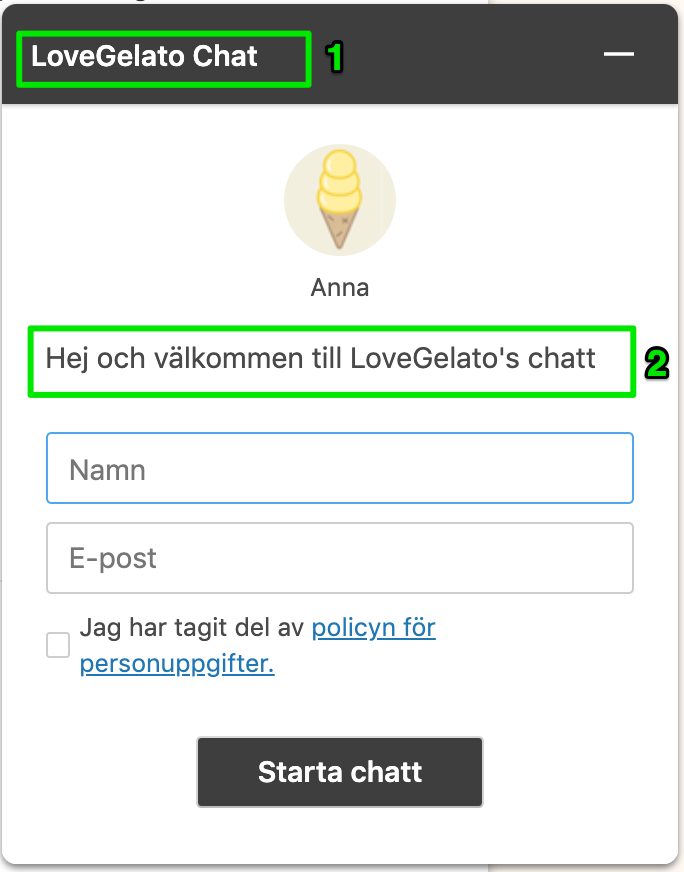The width and height of the screenshot is (684, 872).
Task: Click the yellow gelato scoops on avatar
Action: coord(339,181)
